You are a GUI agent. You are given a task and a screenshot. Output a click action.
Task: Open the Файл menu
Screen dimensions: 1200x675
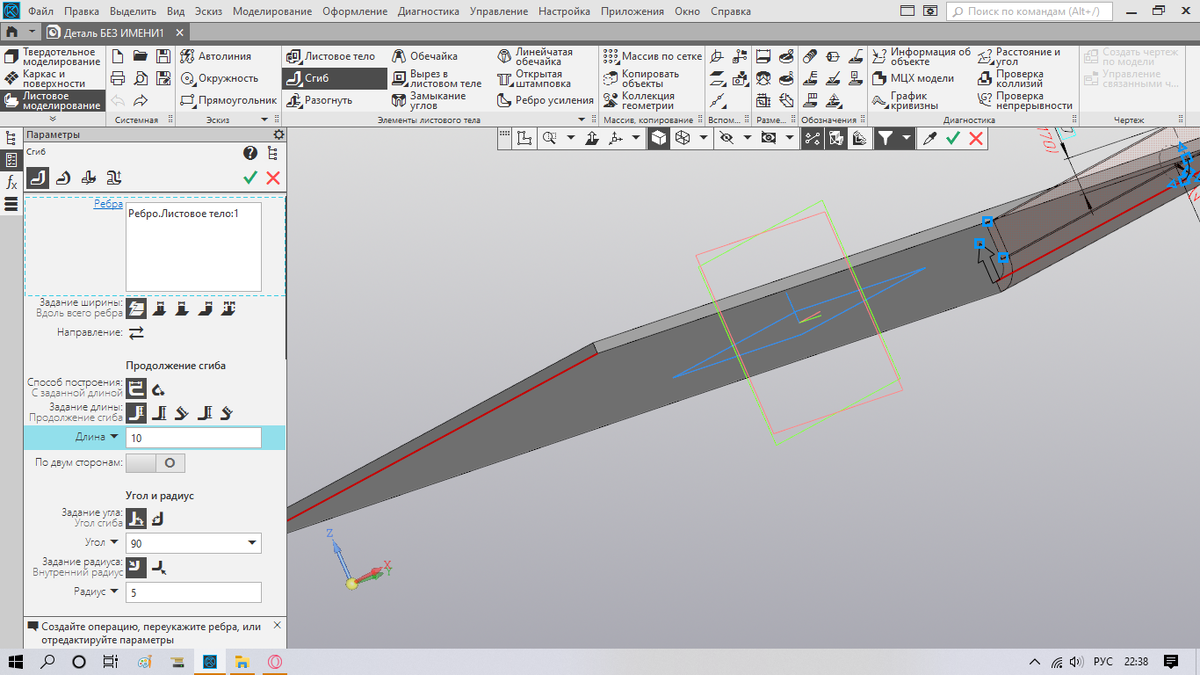click(x=42, y=12)
